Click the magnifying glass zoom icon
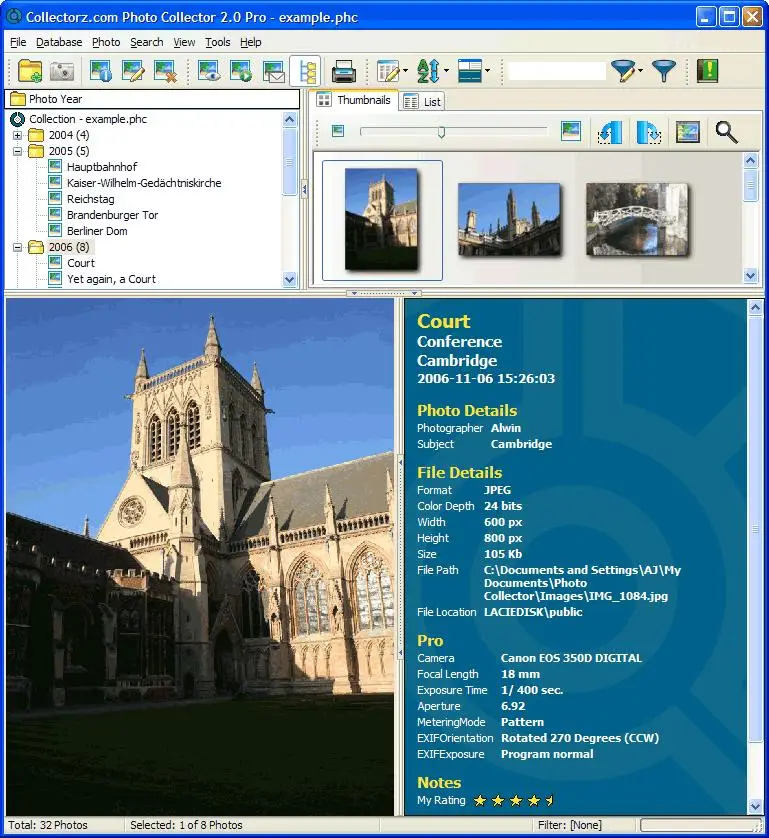The width and height of the screenshot is (769, 838). tap(726, 132)
